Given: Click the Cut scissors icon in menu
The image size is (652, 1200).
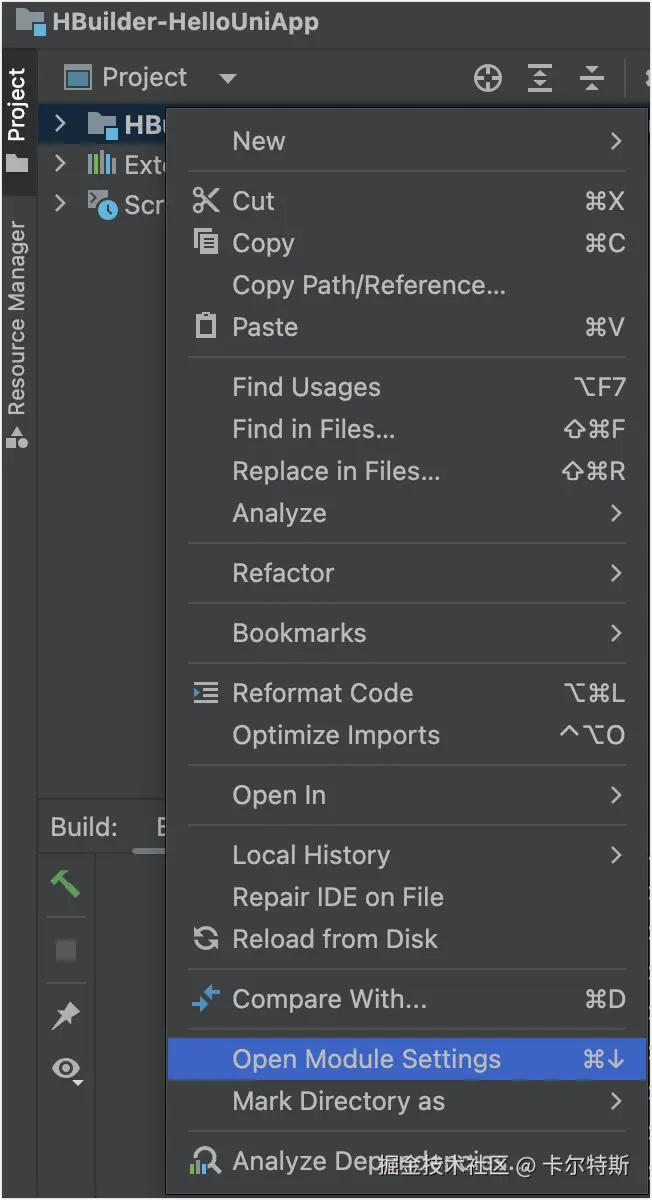Looking at the screenshot, I should pos(206,201).
